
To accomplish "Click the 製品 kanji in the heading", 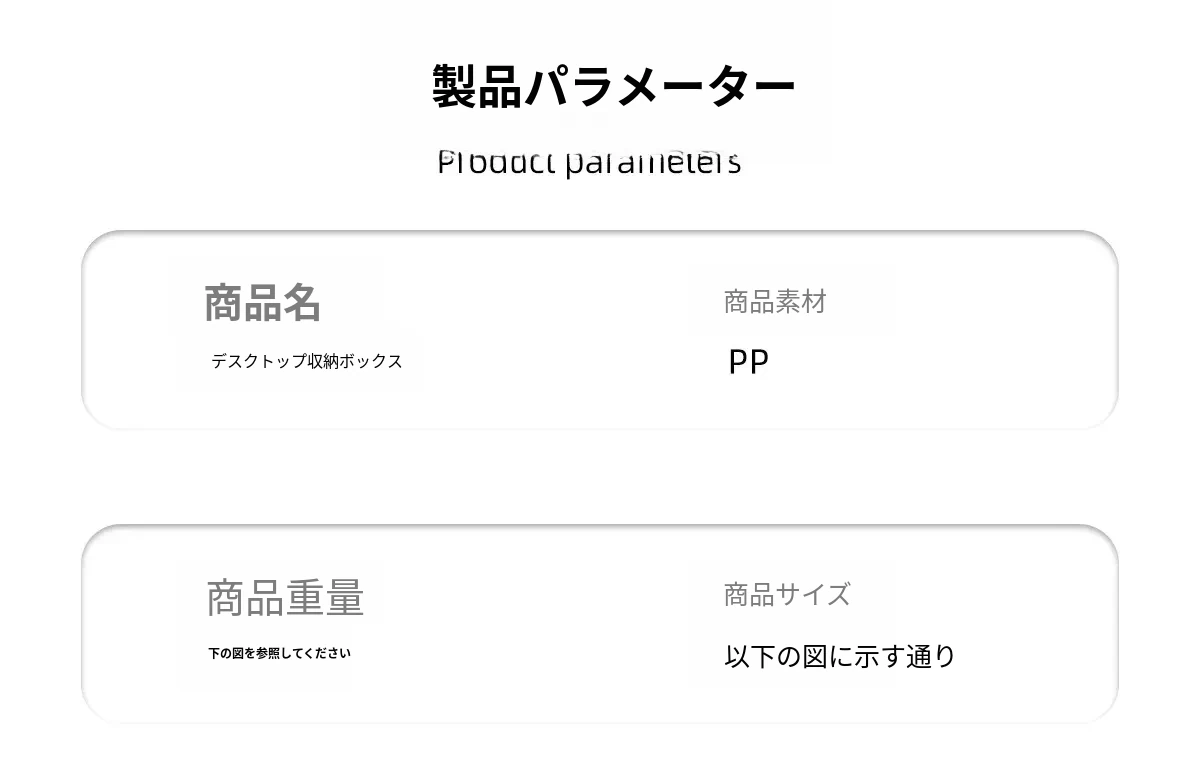I will [x=477, y=86].
